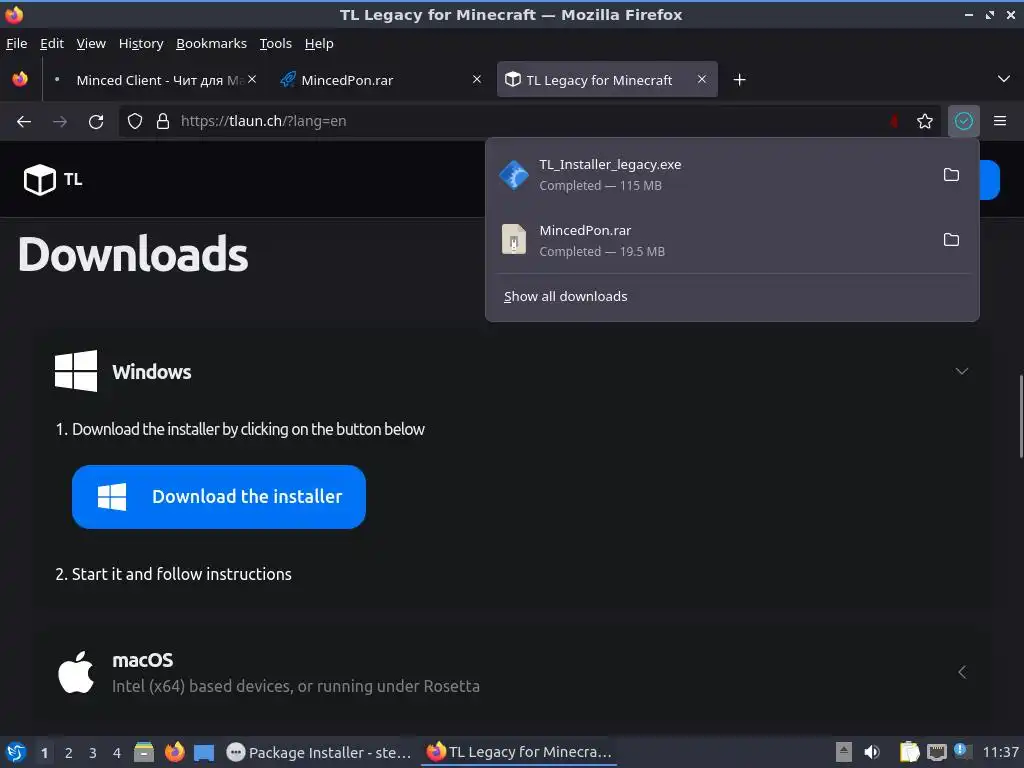Open the Tools menu

coord(275,44)
